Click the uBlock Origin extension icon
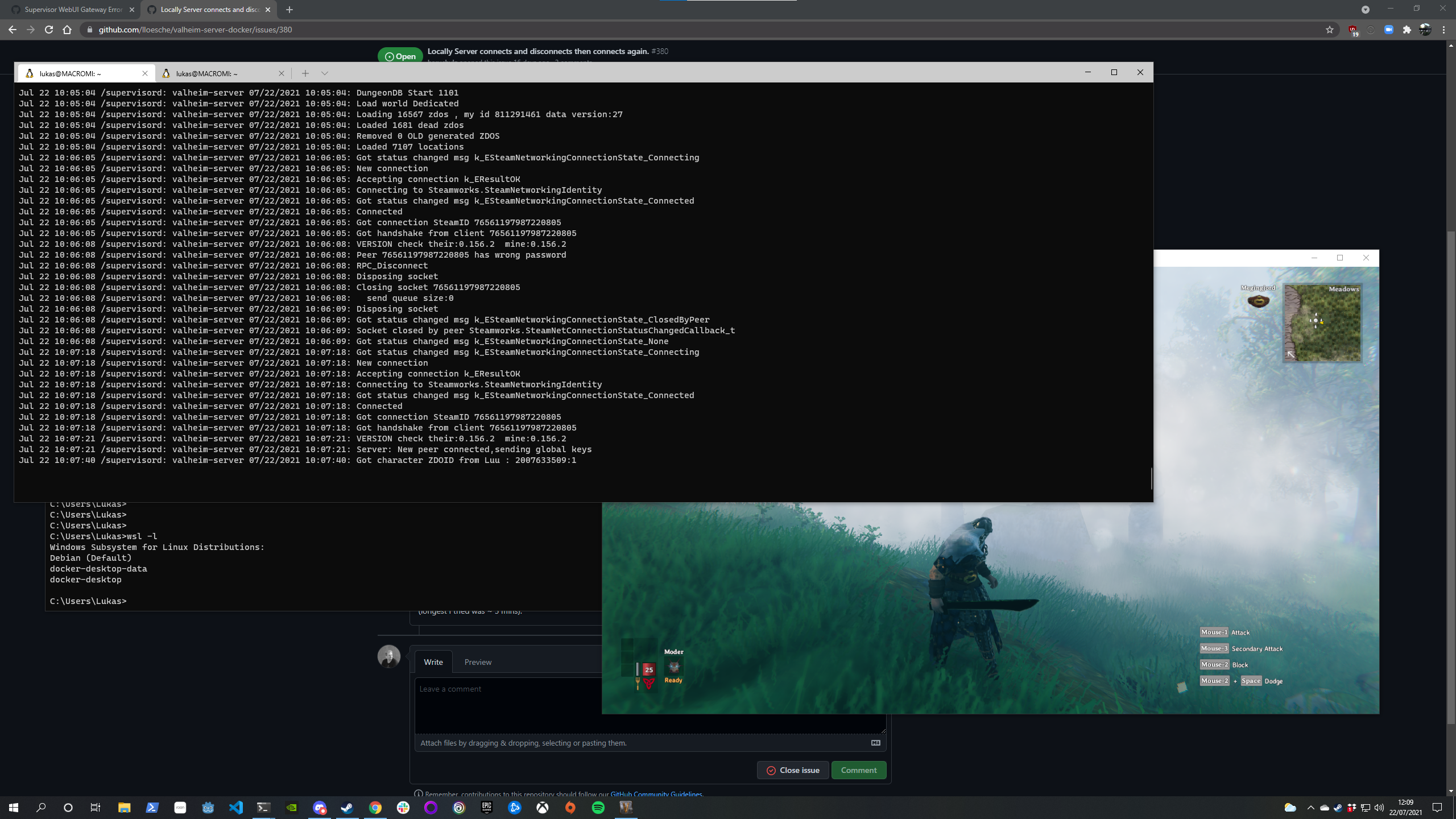This screenshot has height=819, width=1456. pos(1353,30)
